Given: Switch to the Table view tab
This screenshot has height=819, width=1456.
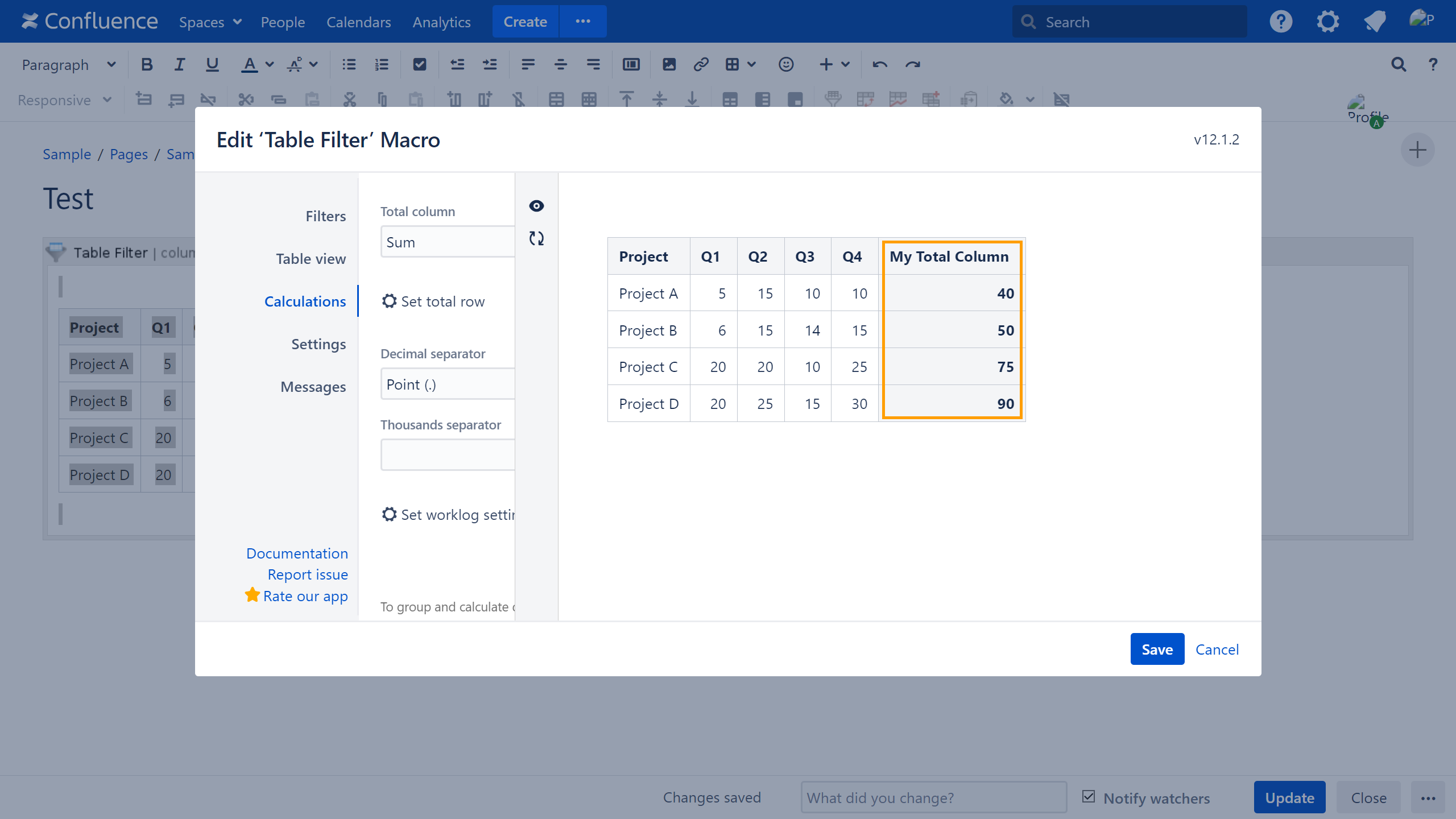Looking at the screenshot, I should (311, 259).
